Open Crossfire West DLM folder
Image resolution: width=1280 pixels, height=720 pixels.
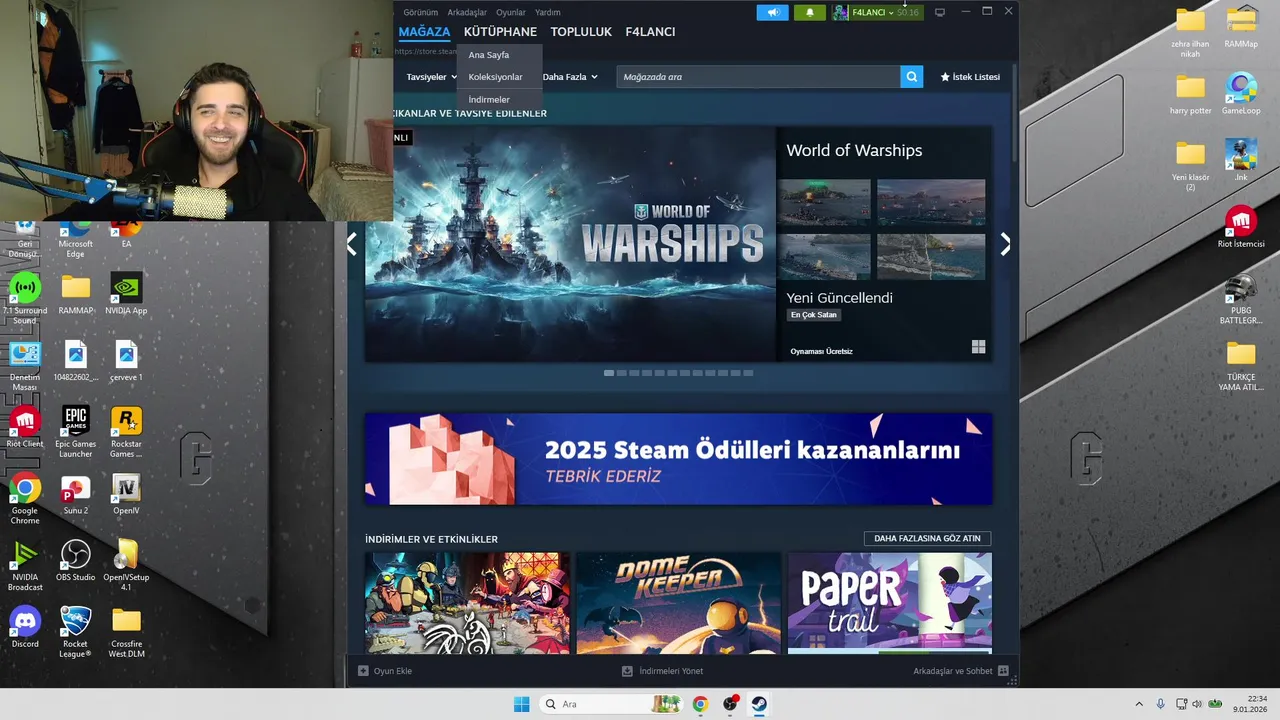tap(126, 632)
